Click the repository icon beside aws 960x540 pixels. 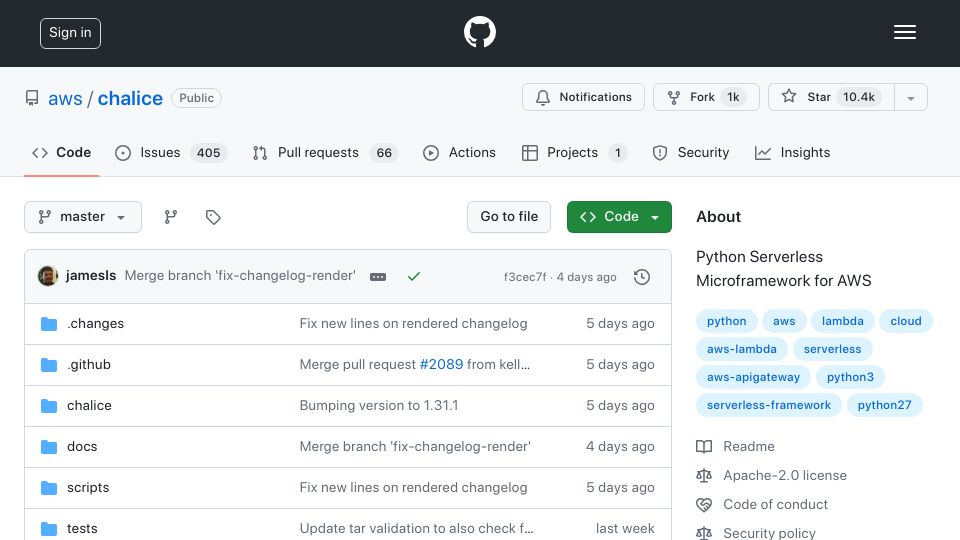[x=32, y=98]
